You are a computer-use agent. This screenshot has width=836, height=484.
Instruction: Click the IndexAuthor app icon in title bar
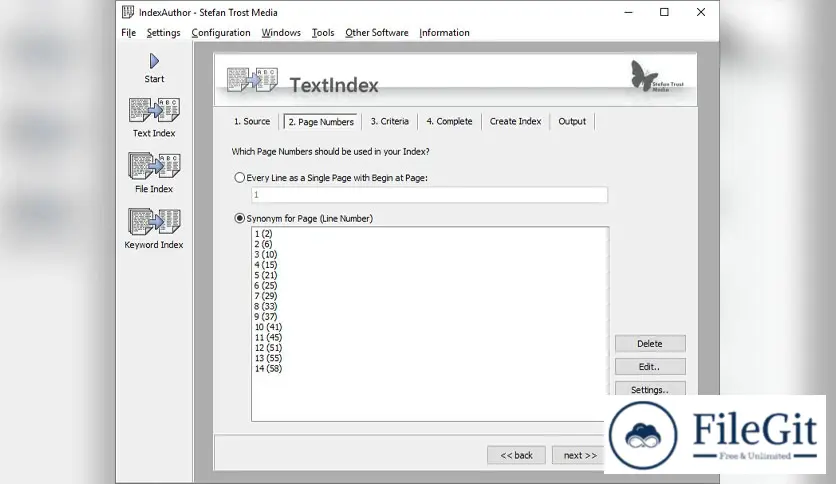[x=128, y=12]
